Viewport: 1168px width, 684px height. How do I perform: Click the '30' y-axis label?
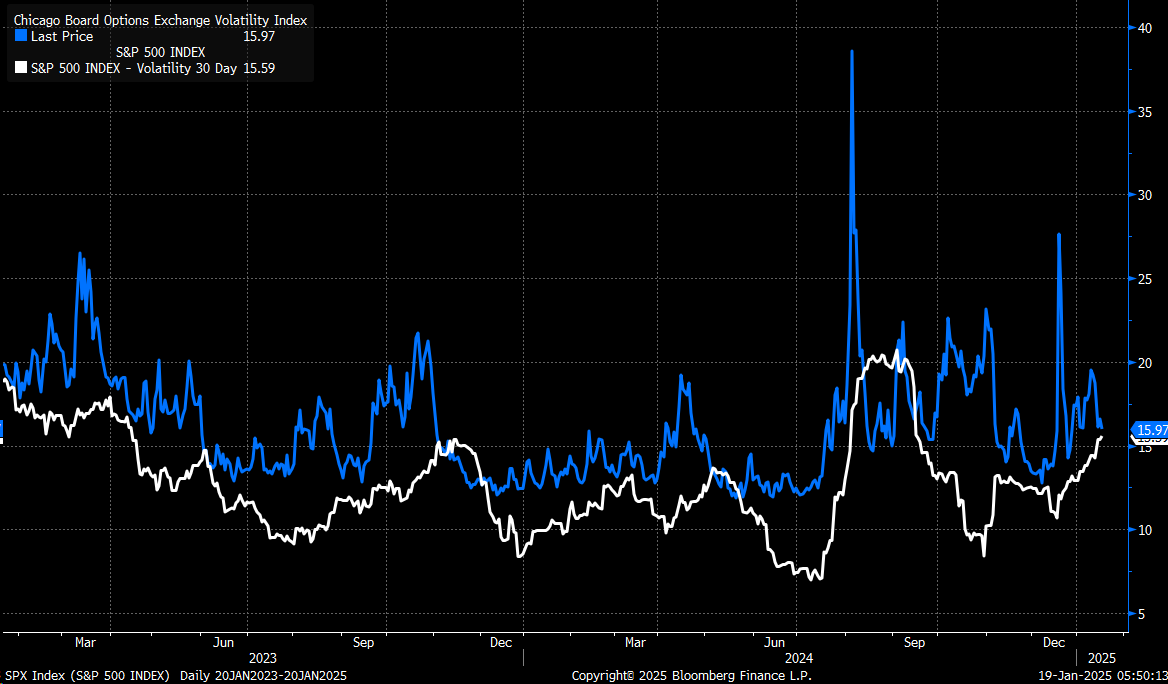click(1145, 195)
